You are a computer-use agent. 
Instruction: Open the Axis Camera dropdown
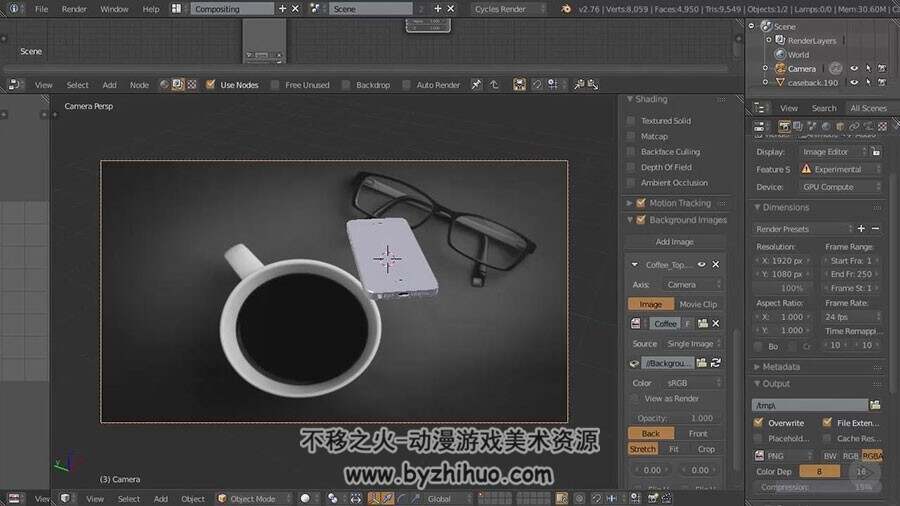692,285
